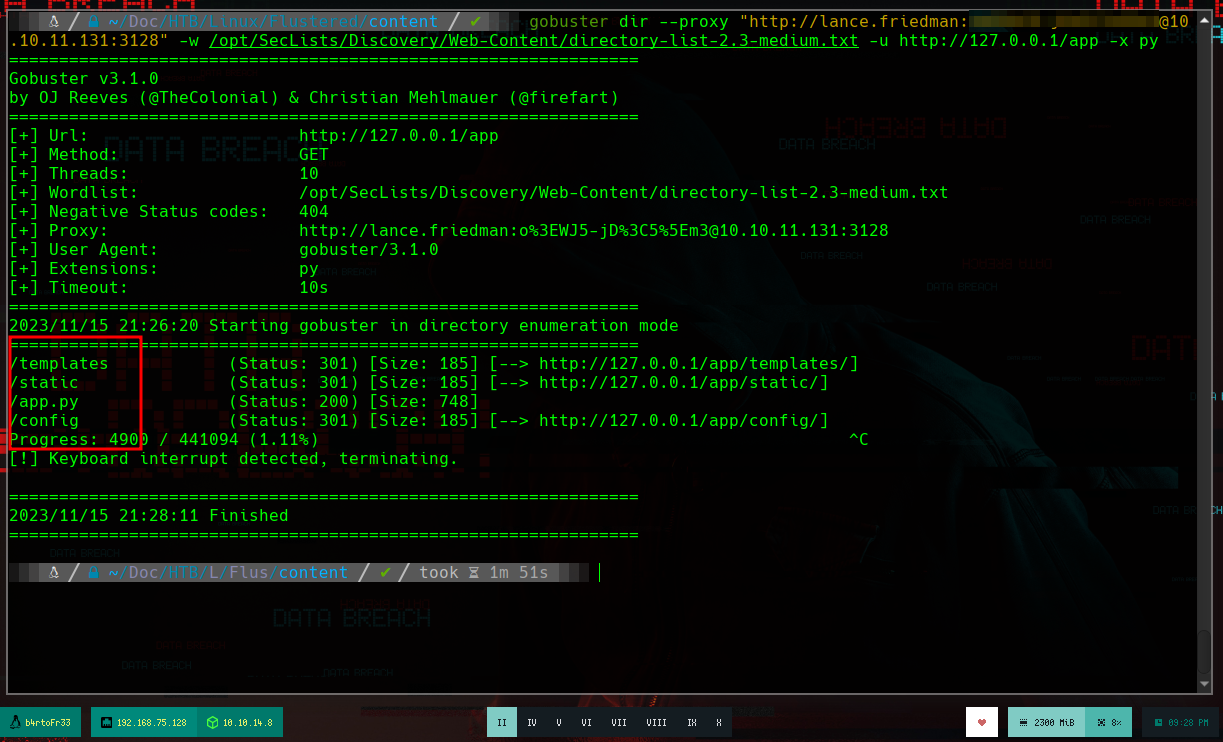Viewport: 1223px width, 742px height.
Task: Select workspace VII
Action: pyautogui.click(x=619, y=722)
